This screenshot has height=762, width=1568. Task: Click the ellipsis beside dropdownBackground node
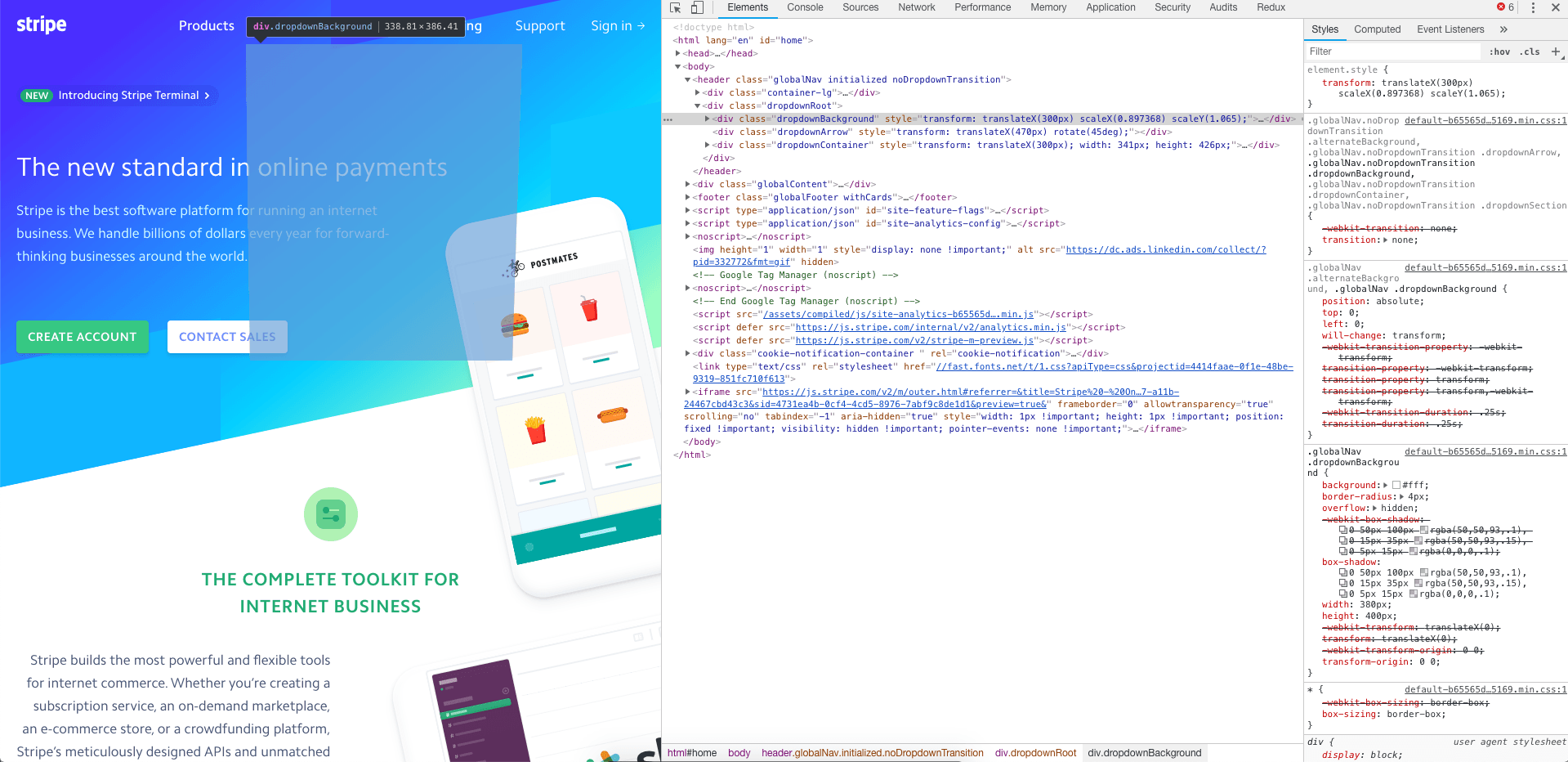[668, 119]
